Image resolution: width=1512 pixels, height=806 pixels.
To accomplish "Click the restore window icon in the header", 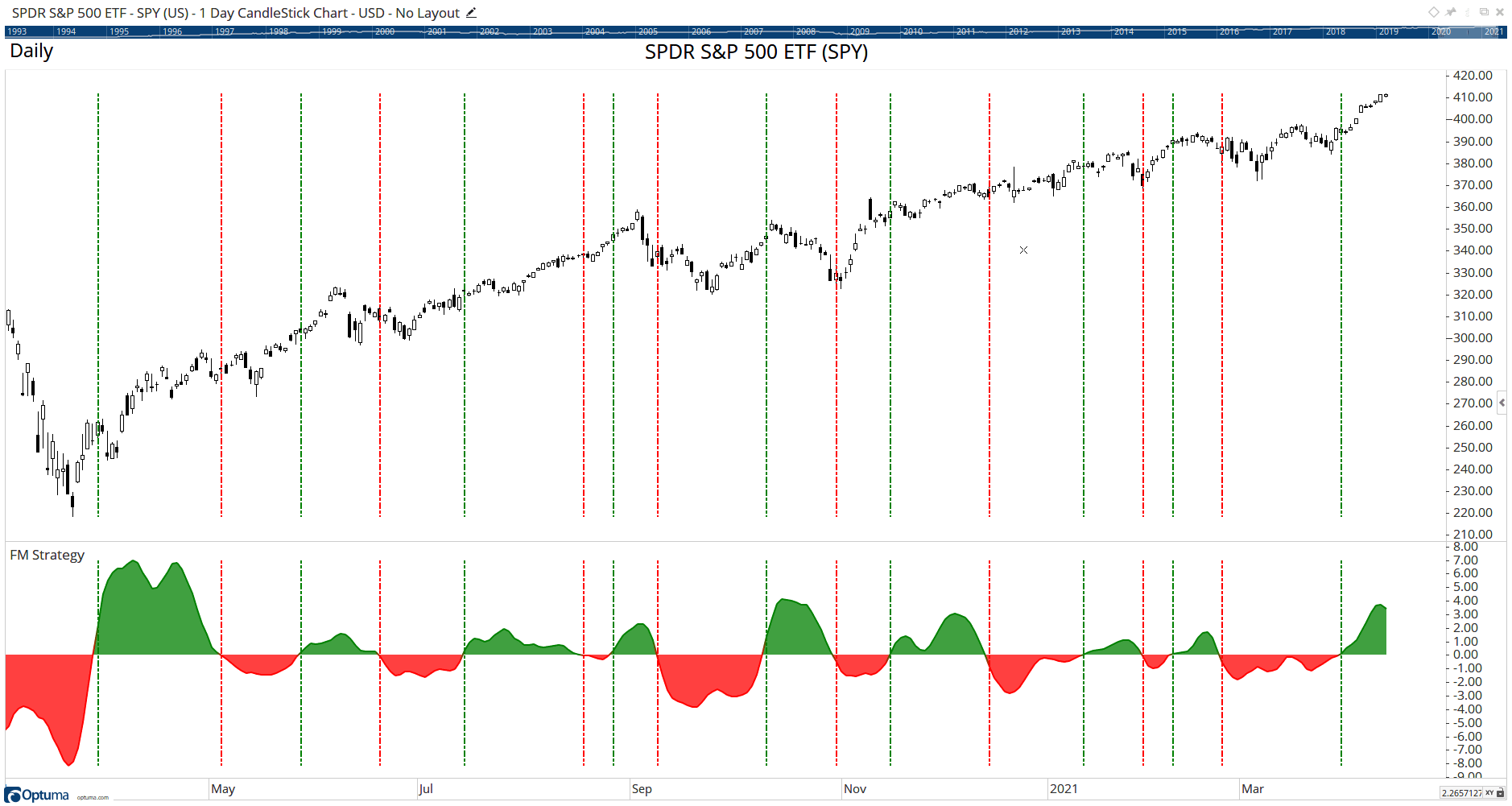I will tap(1484, 12).
